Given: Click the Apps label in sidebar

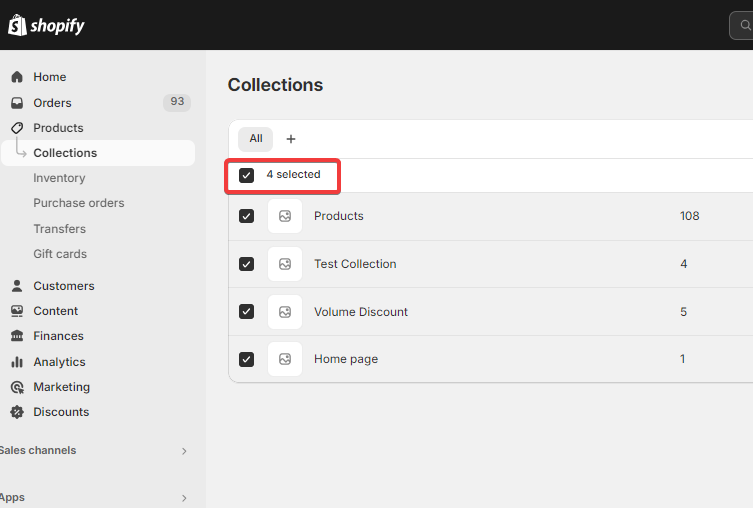Looking at the screenshot, I should pos(12,497).
